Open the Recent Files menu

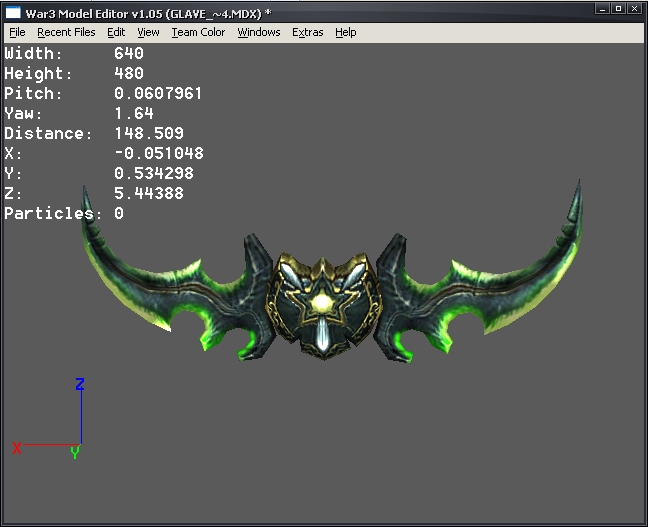coord(66,32)
